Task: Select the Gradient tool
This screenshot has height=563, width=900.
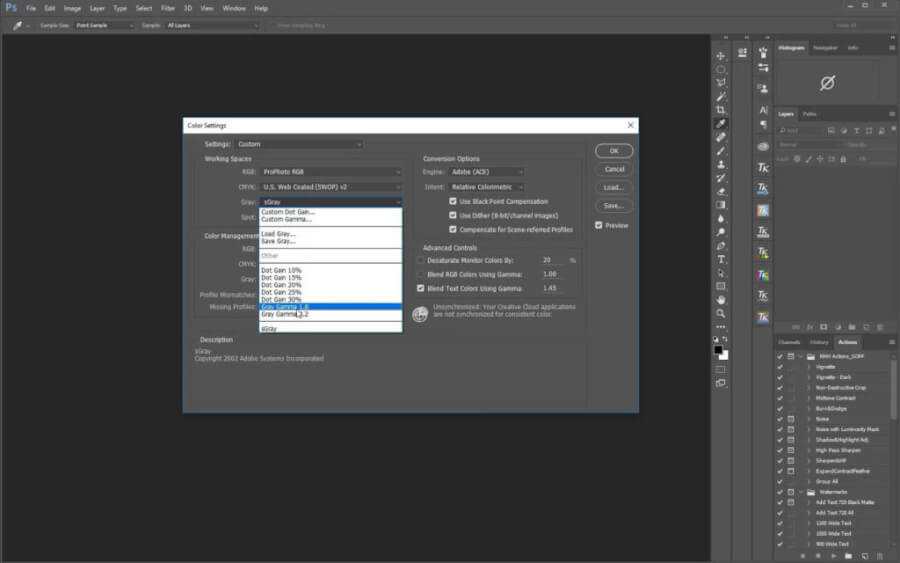Action: (720, 205)
